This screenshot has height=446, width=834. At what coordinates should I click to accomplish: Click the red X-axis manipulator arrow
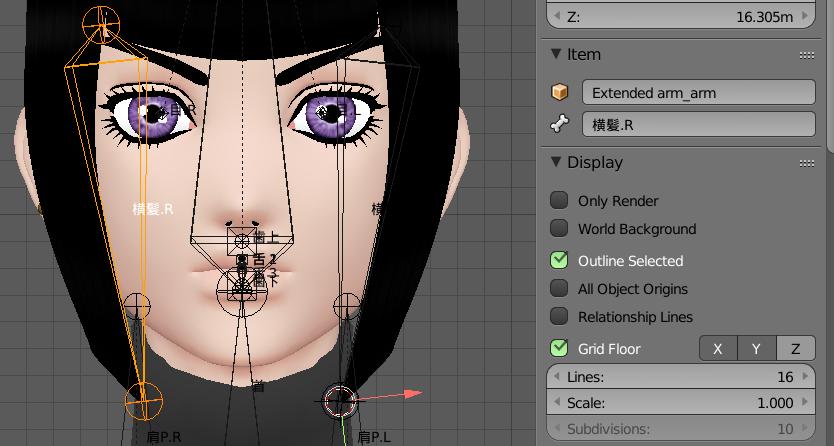tap(412, 394)
